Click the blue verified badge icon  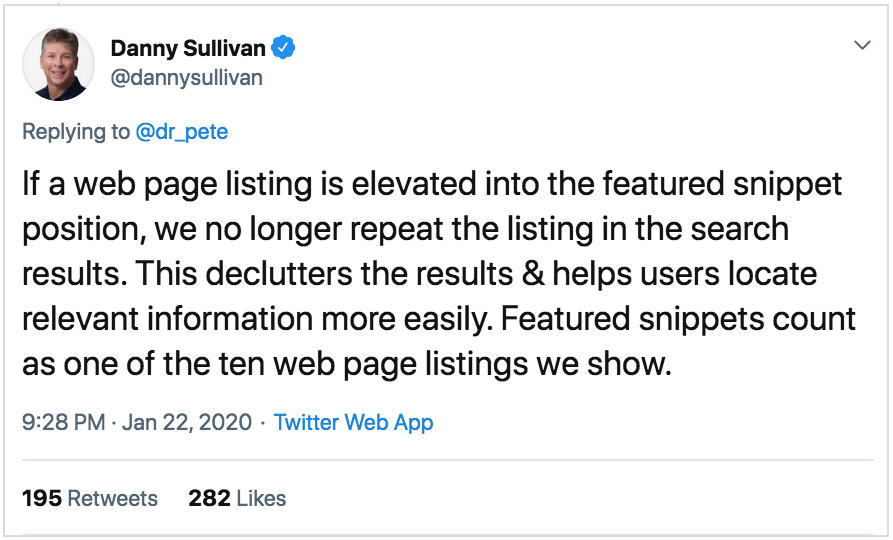pos(284,47)
